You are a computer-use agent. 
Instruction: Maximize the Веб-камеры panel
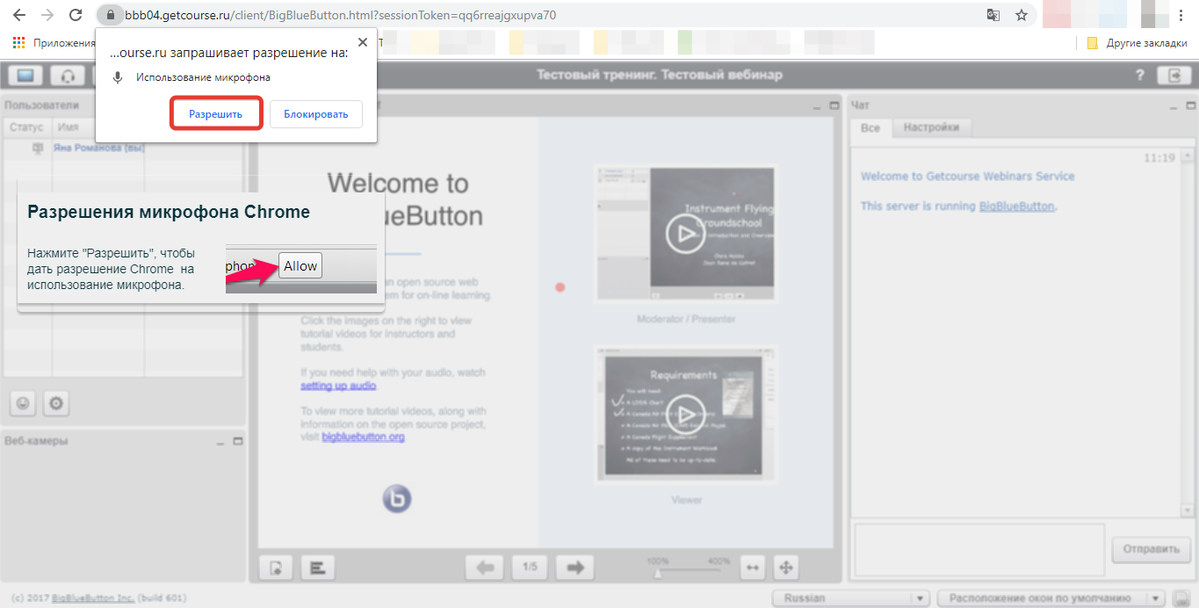(x=237, y=441)
